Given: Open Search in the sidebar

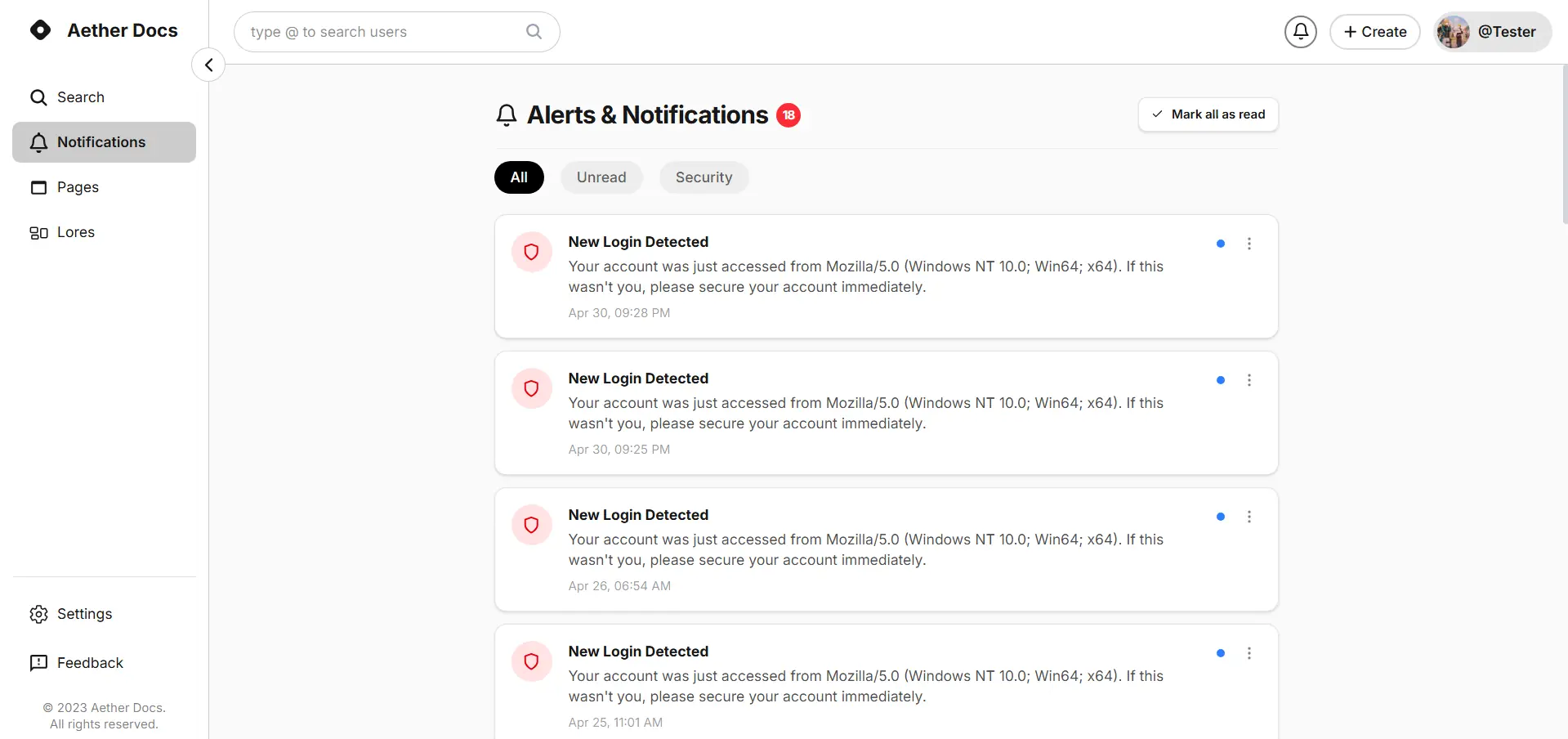Looking at the screenshot, I should tap(105, 97).
